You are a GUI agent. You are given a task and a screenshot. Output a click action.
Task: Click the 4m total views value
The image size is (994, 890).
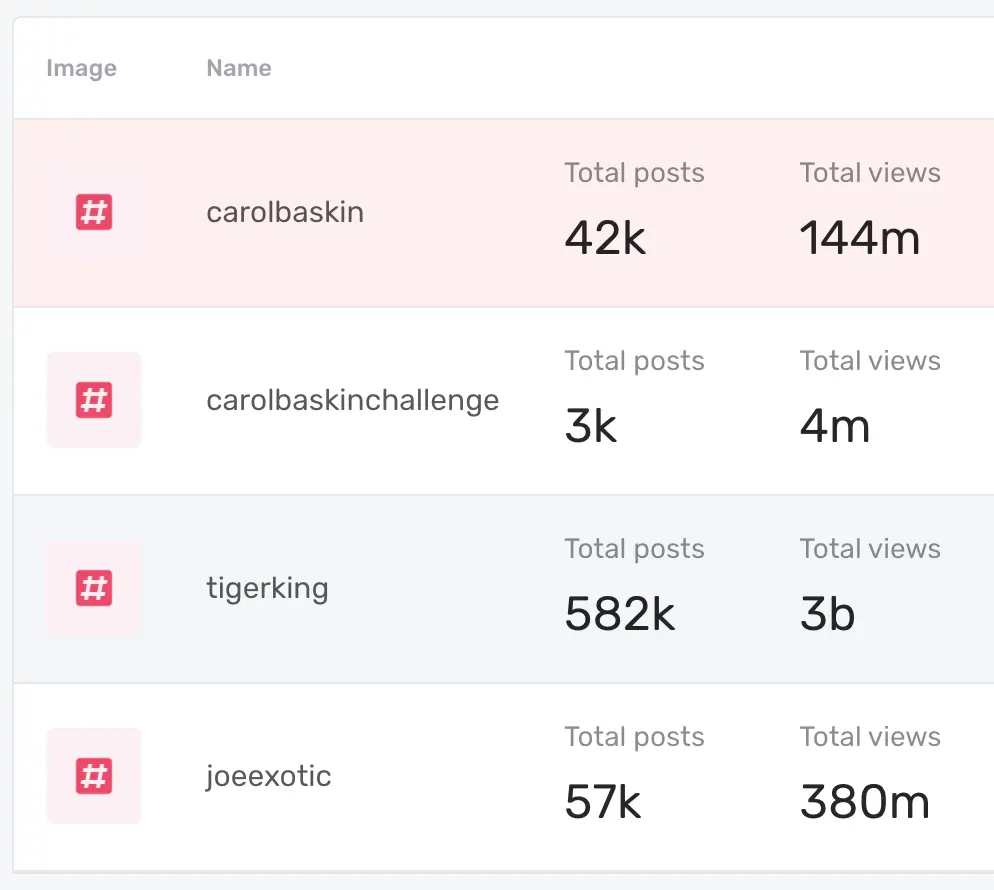pos(834,426)
